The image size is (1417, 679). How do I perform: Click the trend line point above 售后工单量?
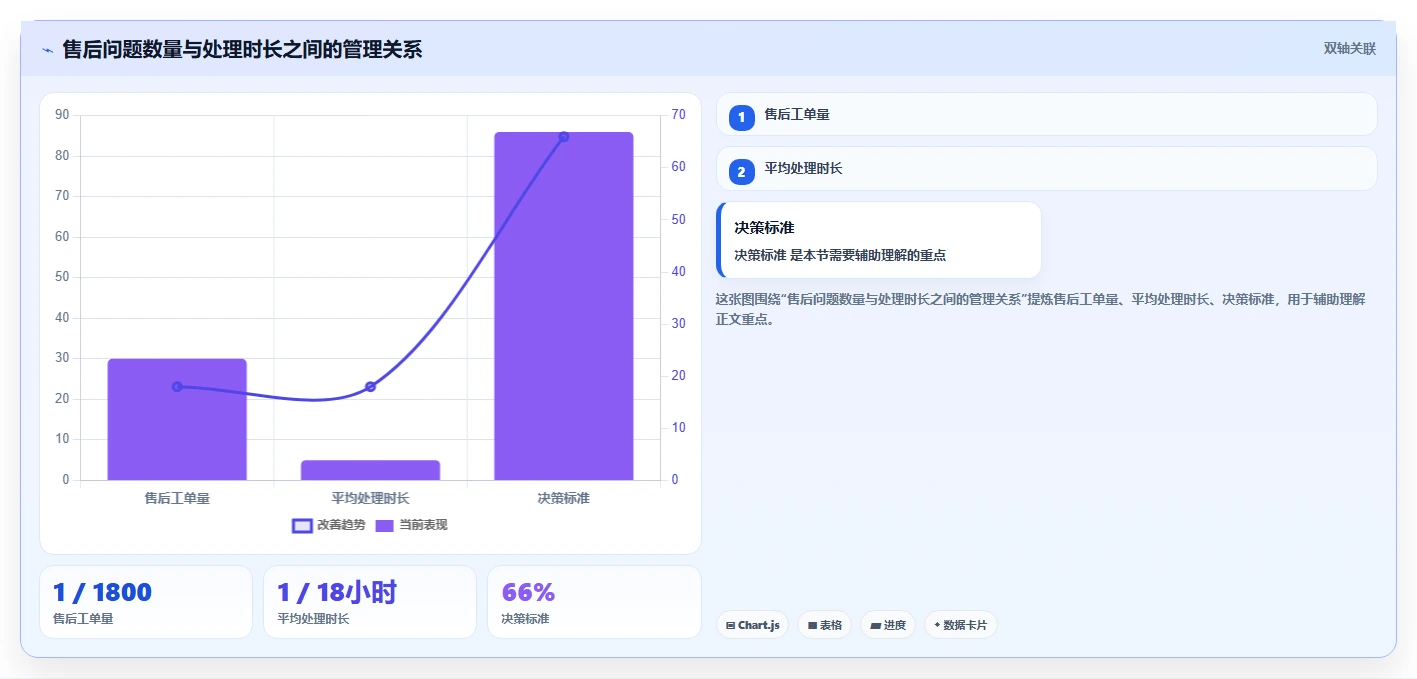[177, 386]
